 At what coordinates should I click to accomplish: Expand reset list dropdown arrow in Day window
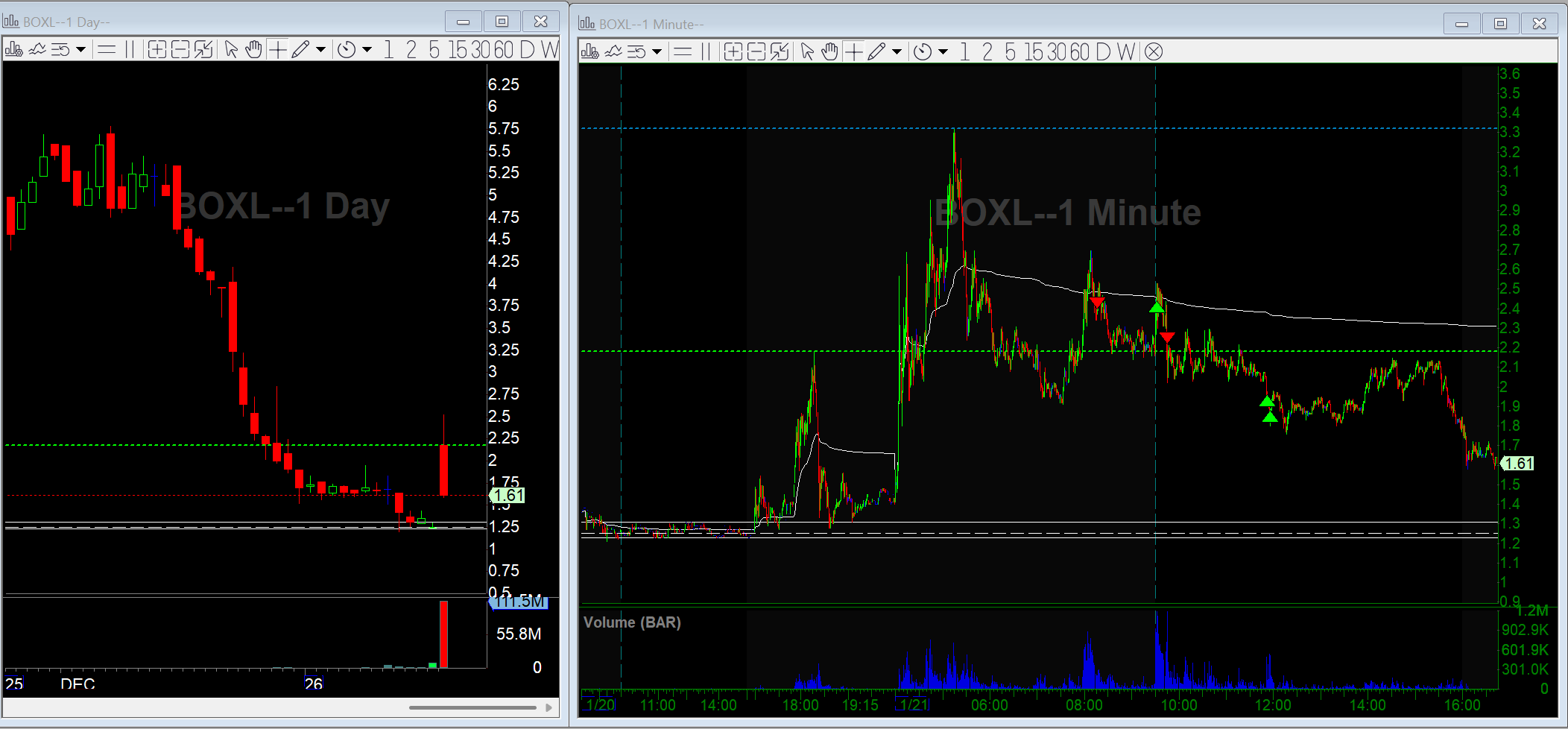pos(80,50)
